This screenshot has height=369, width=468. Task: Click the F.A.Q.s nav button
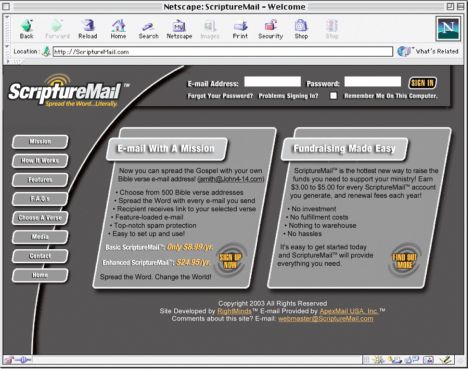[x=40, y=199]
